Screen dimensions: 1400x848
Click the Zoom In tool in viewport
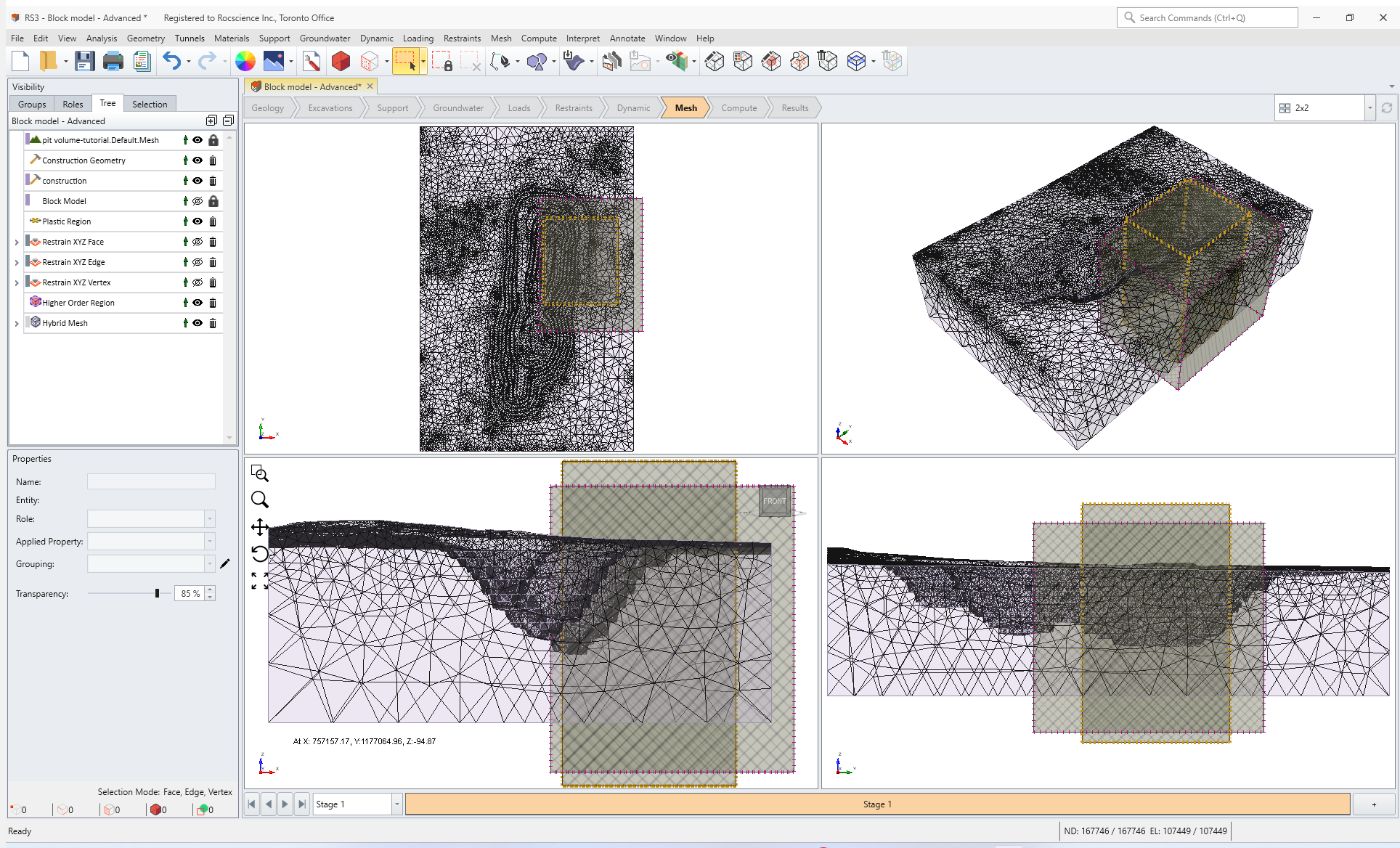(x=260, y=500)
